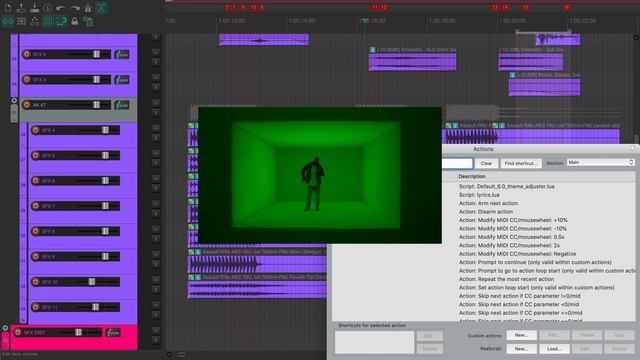Arm record on the SFX 4 track

[36, 130]
